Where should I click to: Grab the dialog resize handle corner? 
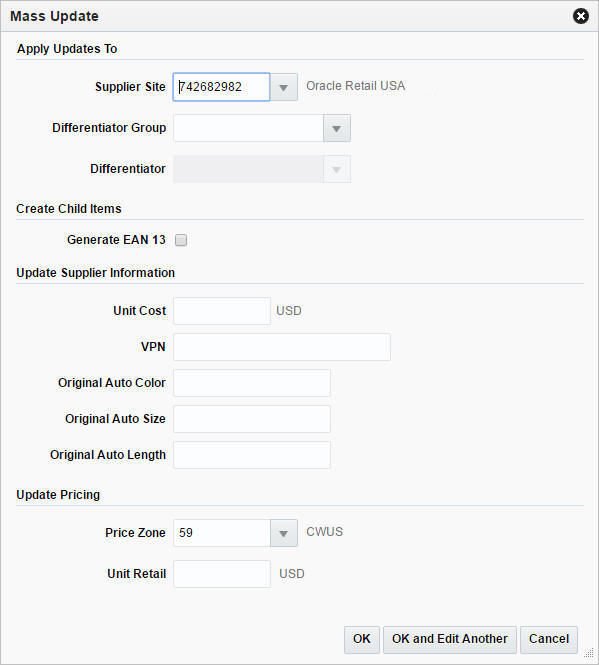tap(589, 653)
